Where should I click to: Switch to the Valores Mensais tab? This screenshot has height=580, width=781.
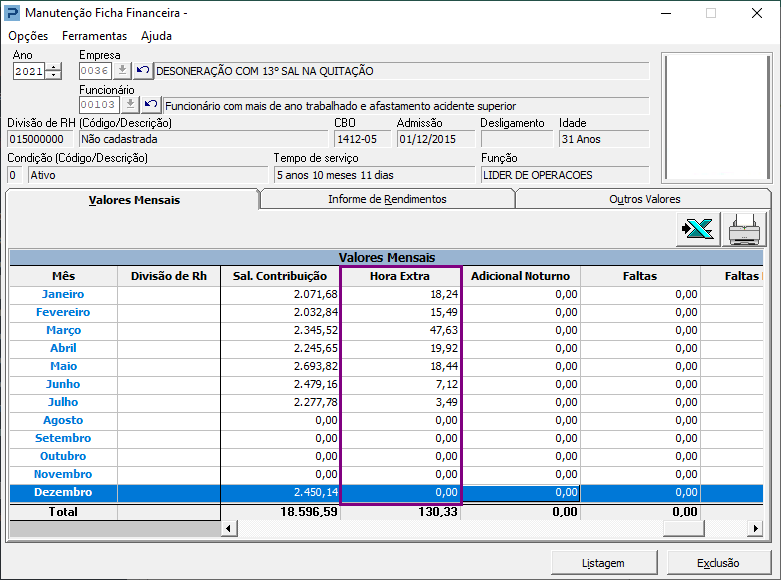point(134,200)
